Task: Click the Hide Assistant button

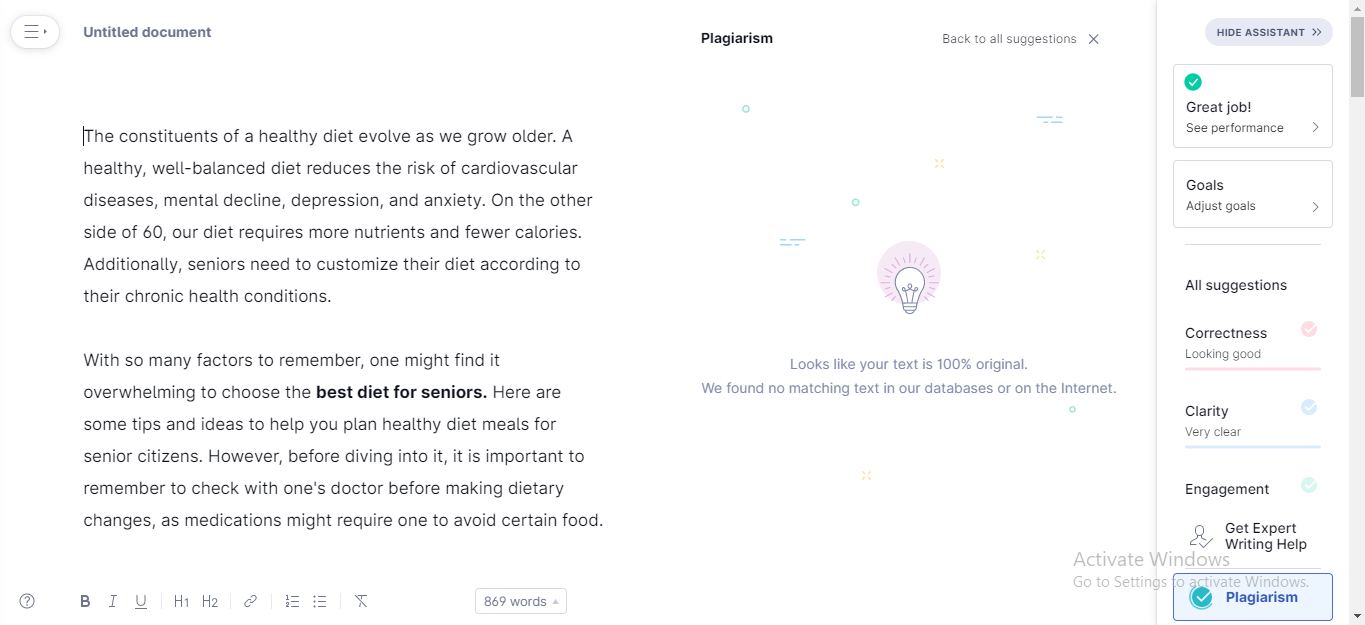Action: pyautogui.click(x=1268, y=32)
